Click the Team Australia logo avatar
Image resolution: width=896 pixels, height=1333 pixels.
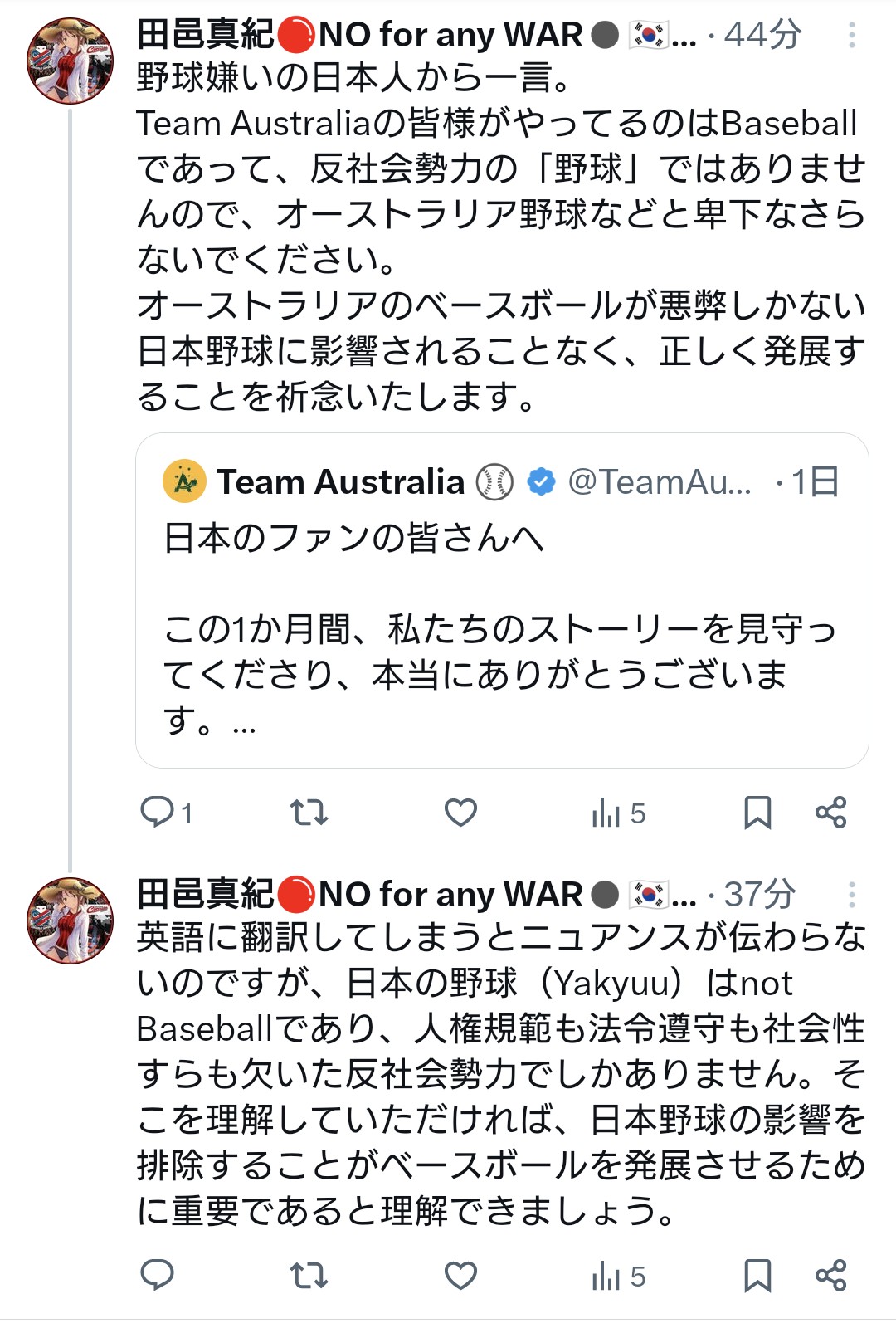click(x=184, y=481)
